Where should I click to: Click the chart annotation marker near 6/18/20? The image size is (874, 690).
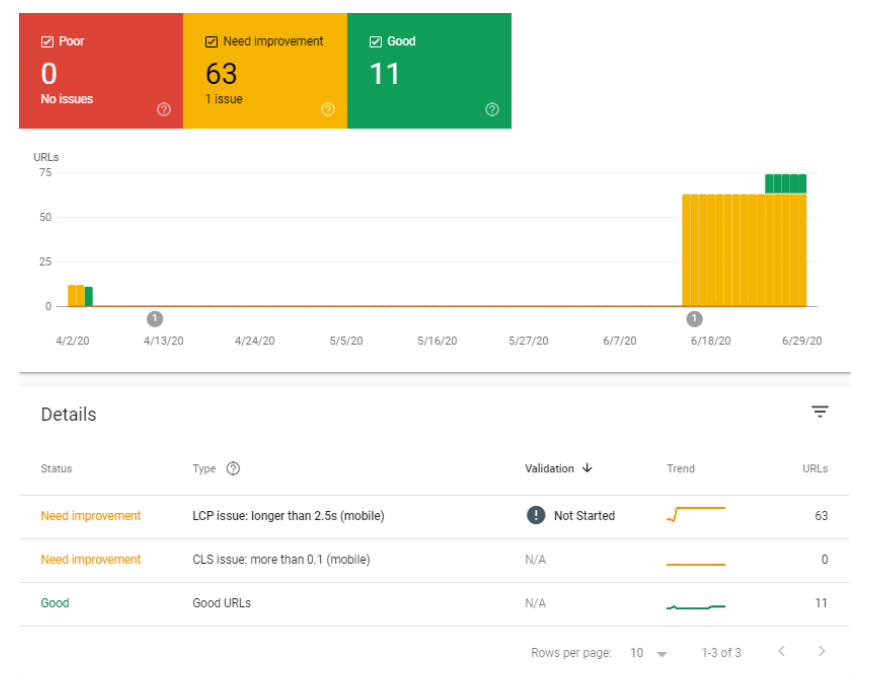point(694,318)
